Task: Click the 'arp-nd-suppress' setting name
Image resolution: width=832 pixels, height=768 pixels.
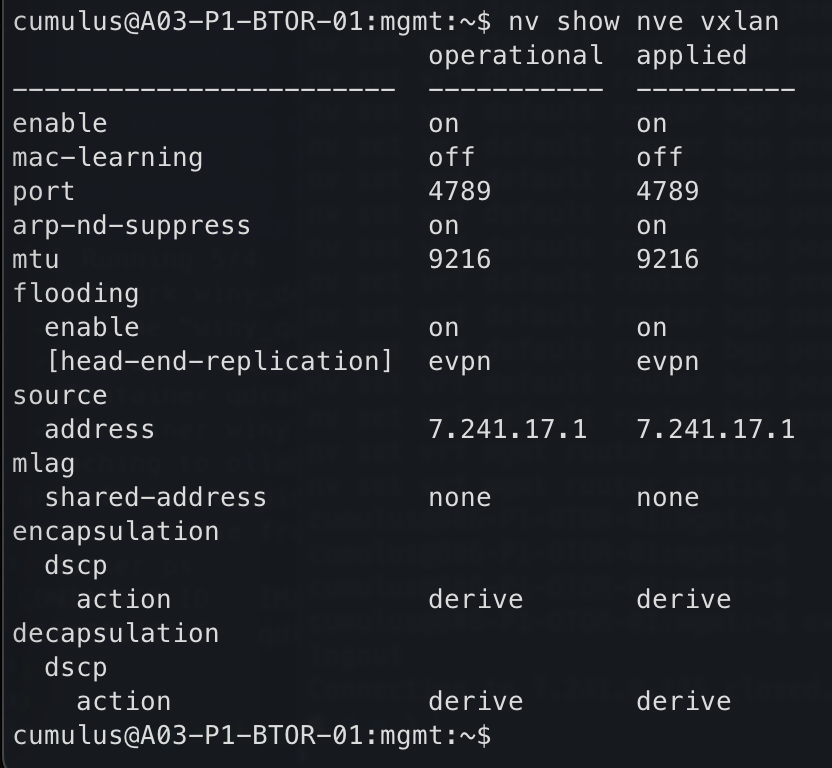Action: (x=131, y=225)
